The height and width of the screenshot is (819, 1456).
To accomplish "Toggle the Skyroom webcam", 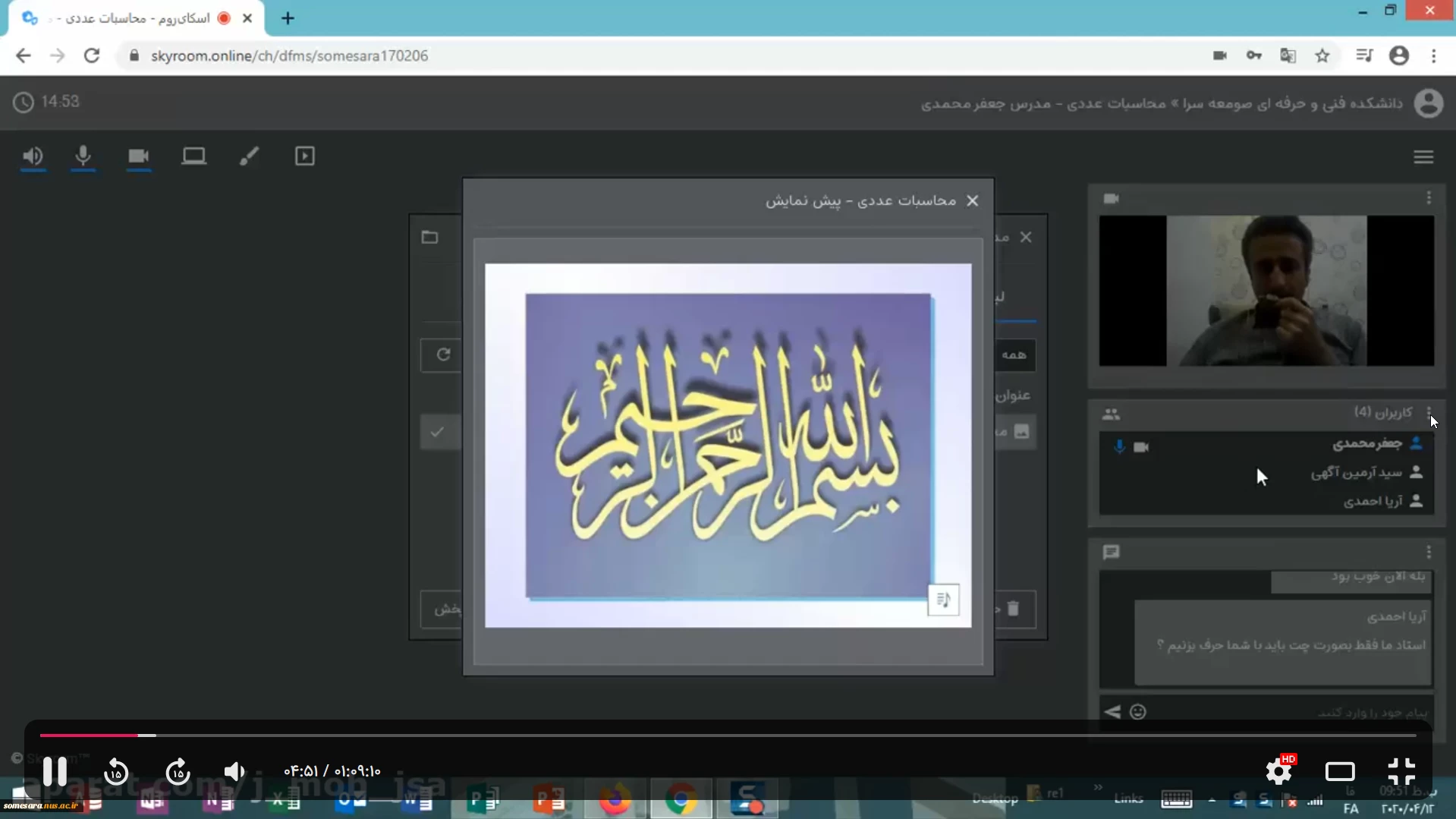I will [x=138, y=156].
